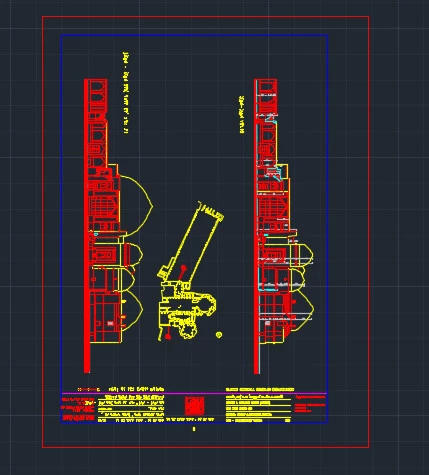Screen dimensions: 429x475
Task: Select the yellow heading text above magenta line, right side
Action: [x=260, y=389]
